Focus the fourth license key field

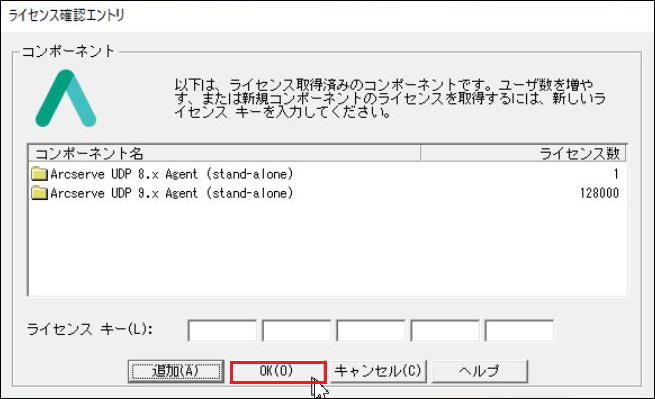click(x=445, y=331)
